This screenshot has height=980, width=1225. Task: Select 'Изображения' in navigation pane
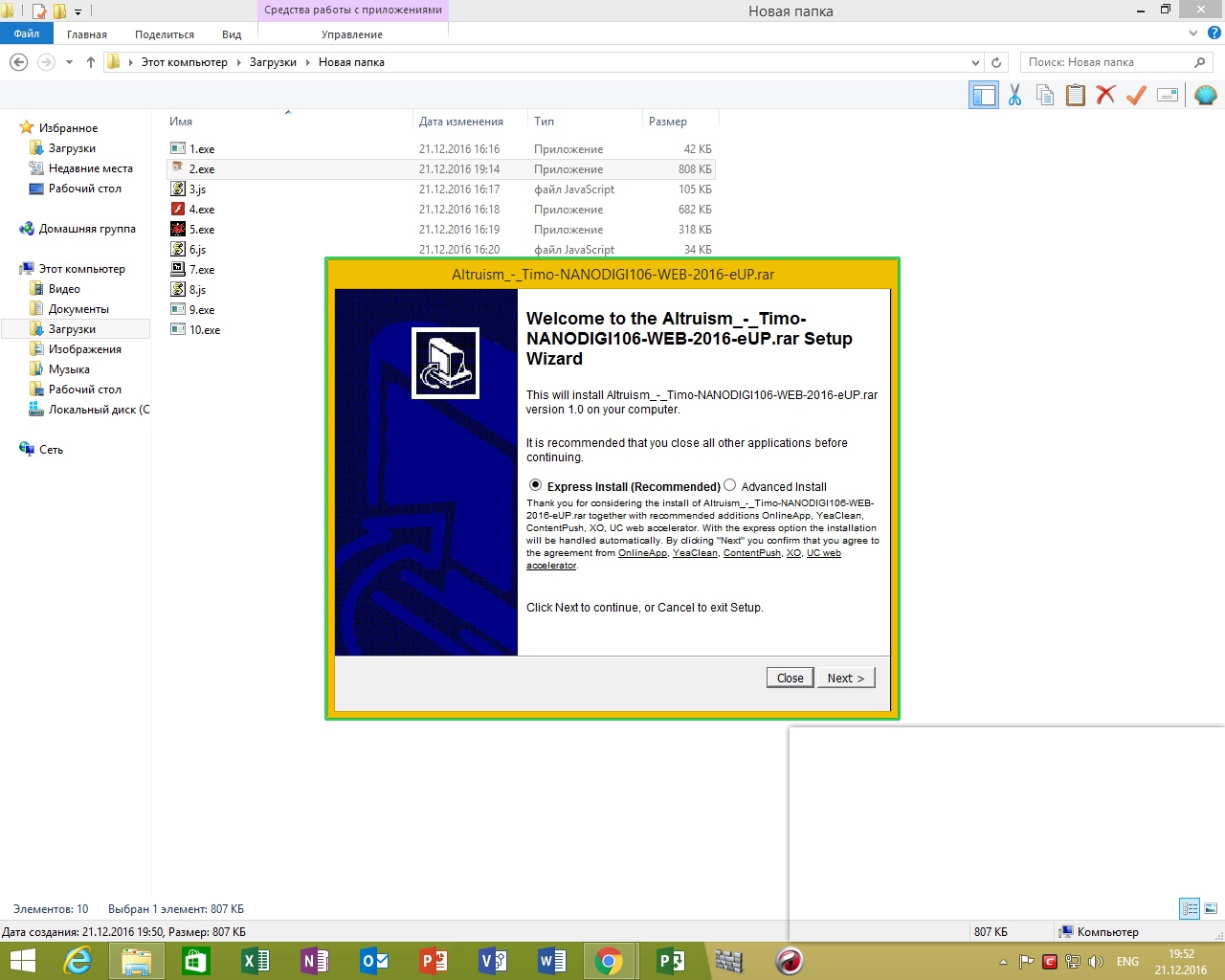tap(85, 349)
